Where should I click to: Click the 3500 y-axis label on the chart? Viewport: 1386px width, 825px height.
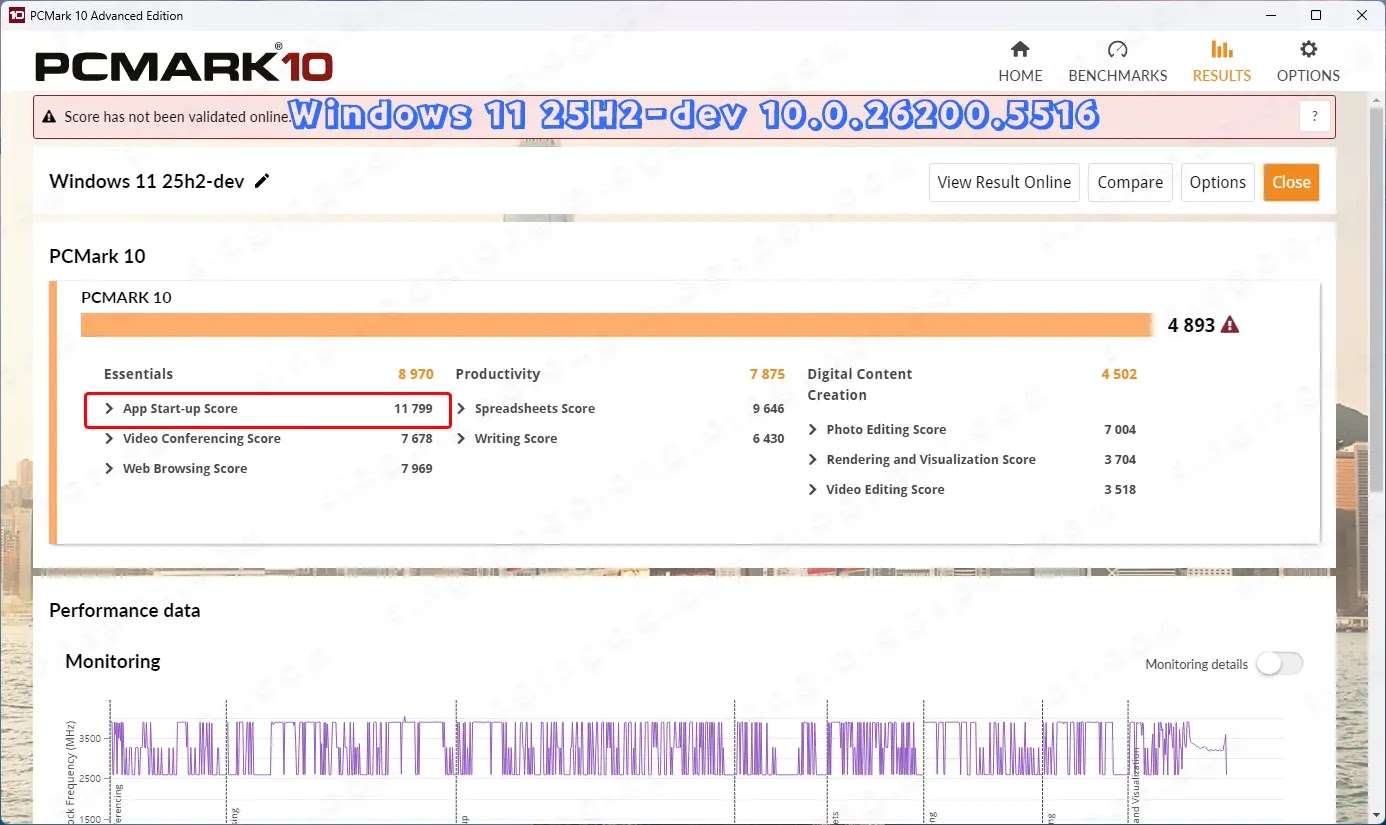tap(89, 738)
